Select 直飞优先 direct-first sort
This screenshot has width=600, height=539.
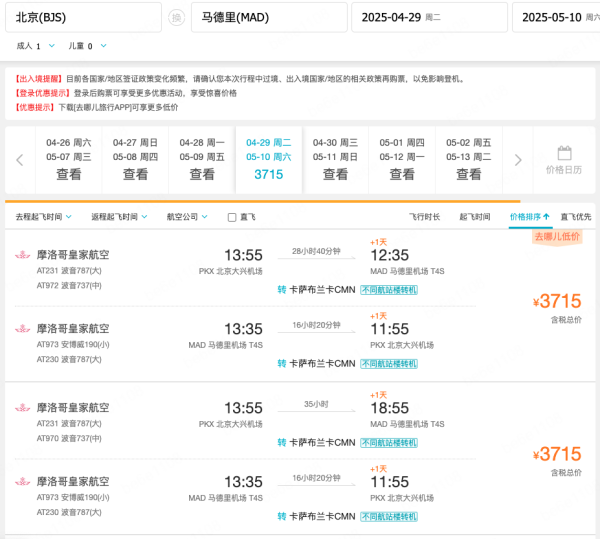pos(576,217)
